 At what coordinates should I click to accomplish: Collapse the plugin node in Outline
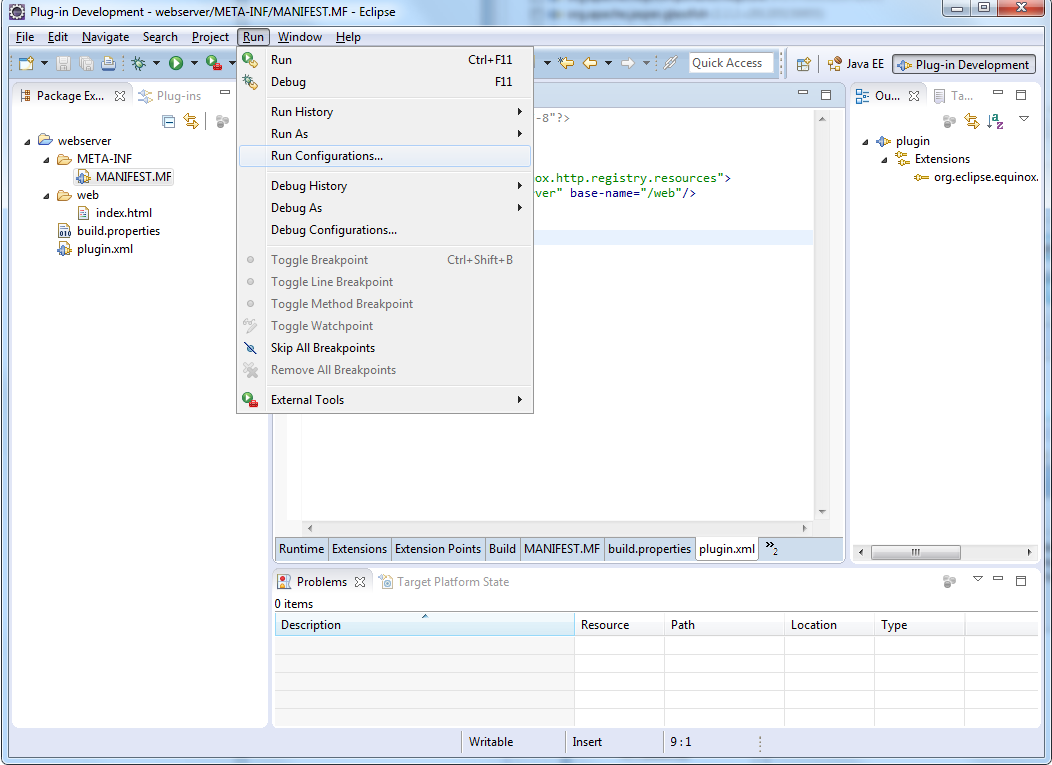(865, 142)
